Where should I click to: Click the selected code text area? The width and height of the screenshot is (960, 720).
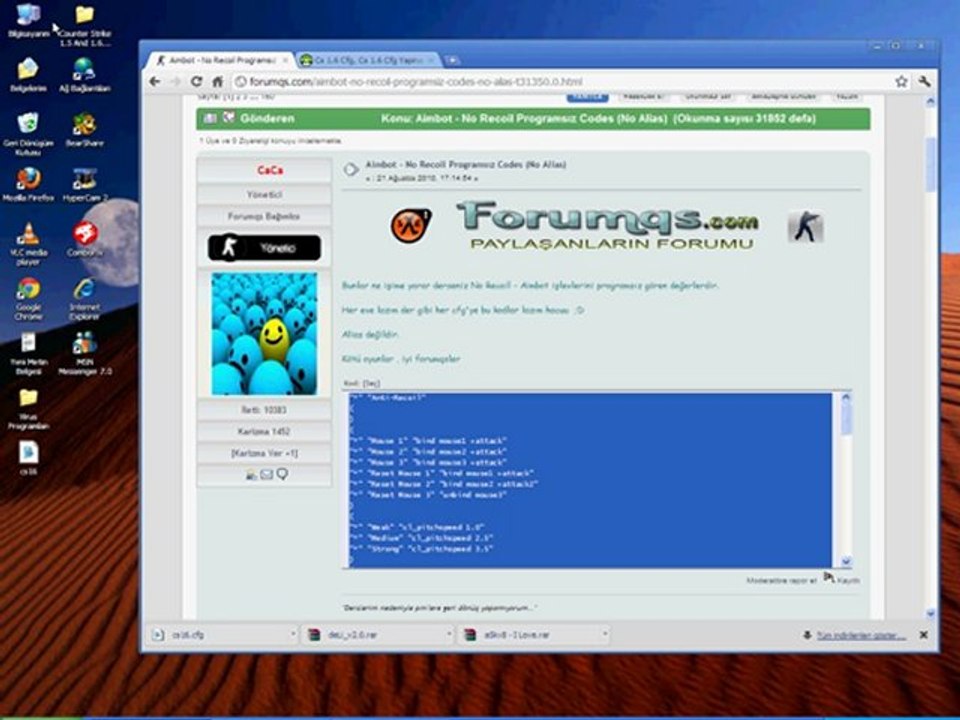591,480
